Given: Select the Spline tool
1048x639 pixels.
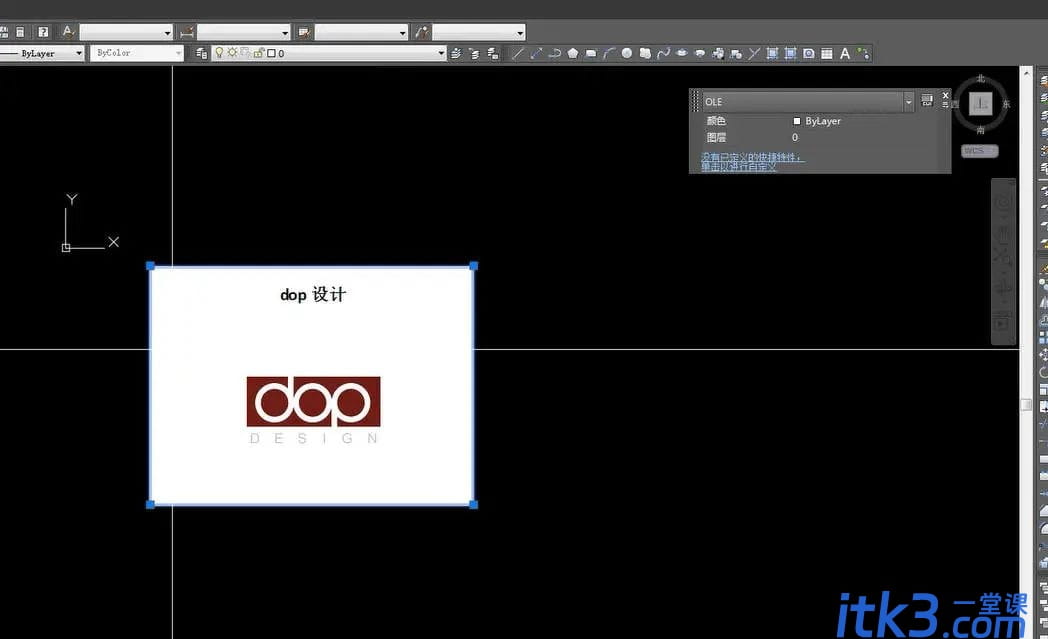Looking at the screenshot, I should 663,53.
